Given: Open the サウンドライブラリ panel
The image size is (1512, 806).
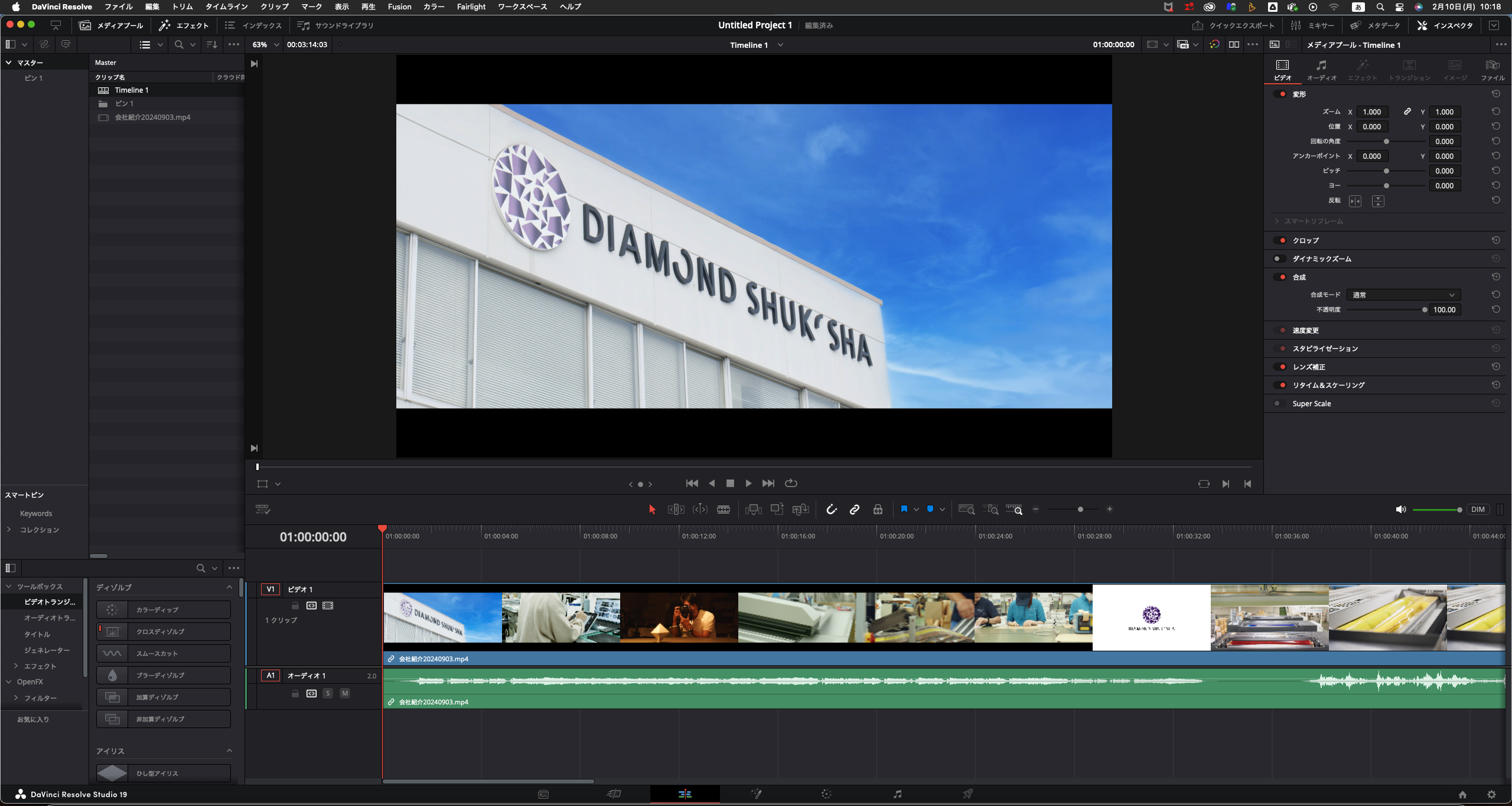Looking at the screenshot, I should point(335,25).
